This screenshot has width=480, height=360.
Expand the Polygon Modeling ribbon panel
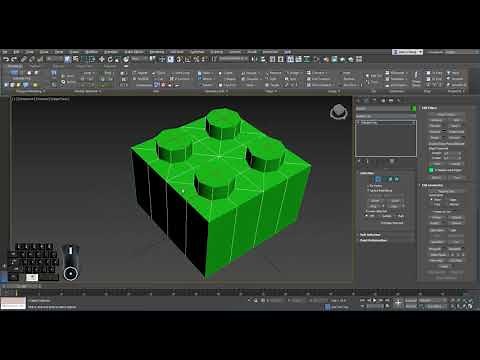click(x=29, y=91)
